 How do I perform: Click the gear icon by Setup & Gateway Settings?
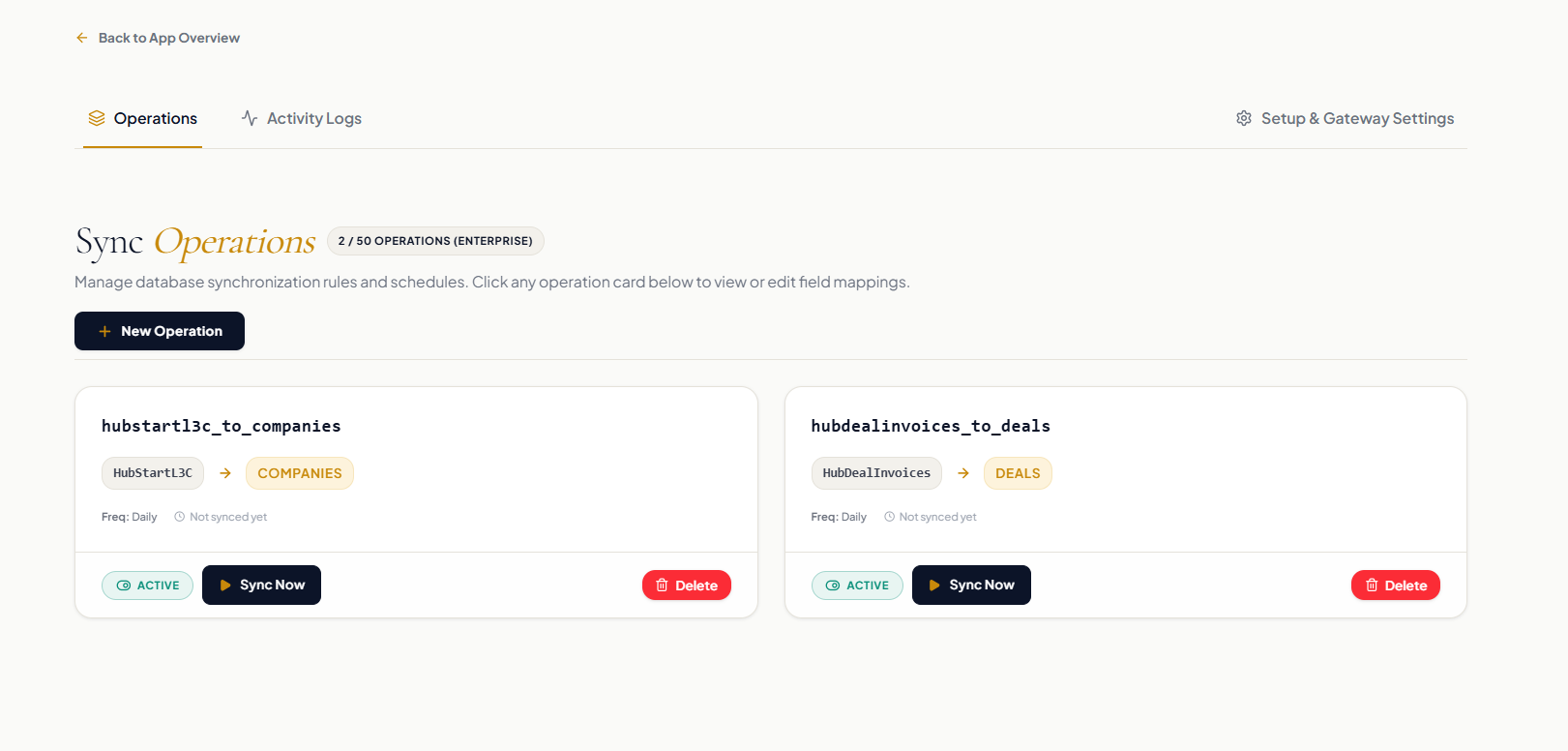click(x=1244, y=118)
